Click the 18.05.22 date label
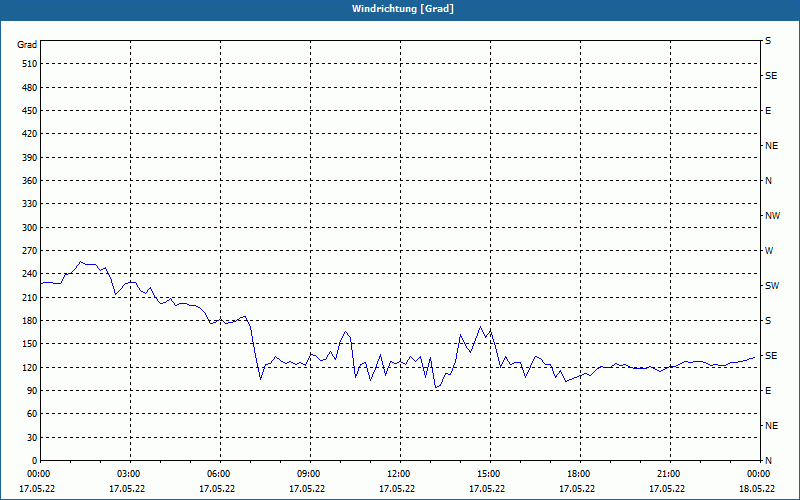The height and width of the screenshot is (500, 800). (x=757, y=489)
